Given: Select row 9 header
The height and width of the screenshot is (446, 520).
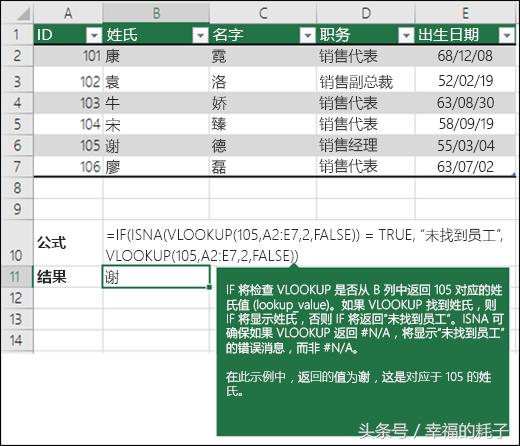Looking at the screenshot, I should pyautogui.click(x=17, y=209).
